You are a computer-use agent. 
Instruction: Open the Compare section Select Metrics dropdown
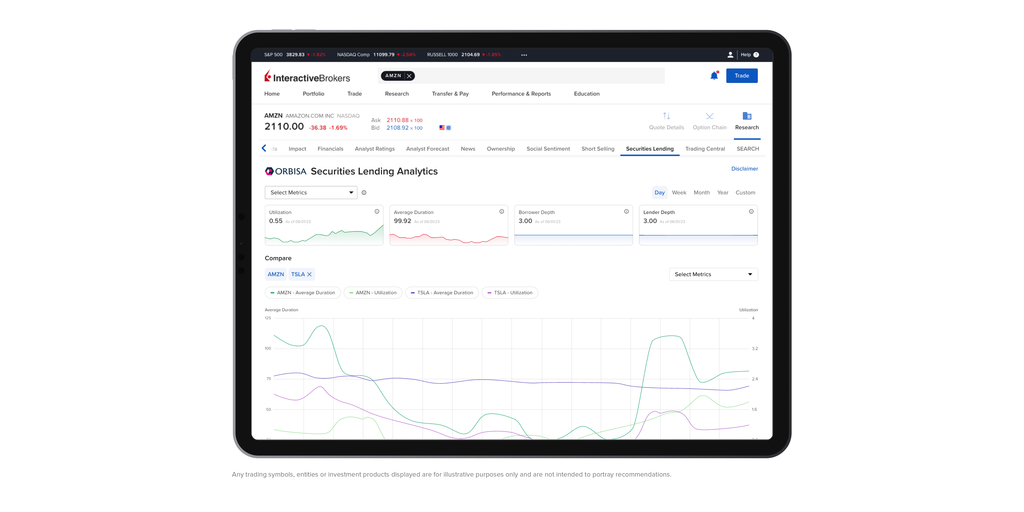point(713,274)
